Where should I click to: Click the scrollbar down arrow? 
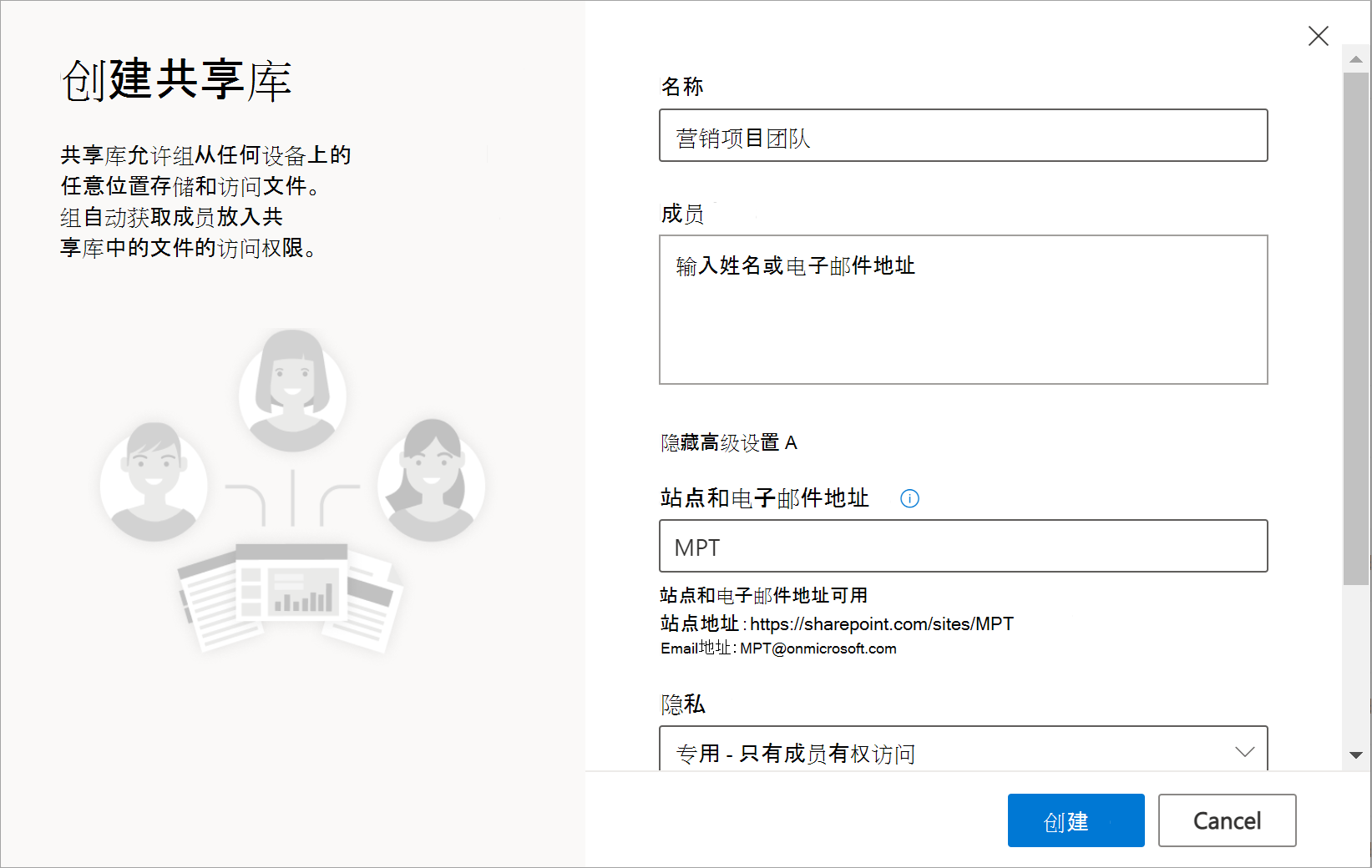pyautogui.click(x=1355, y=755)
